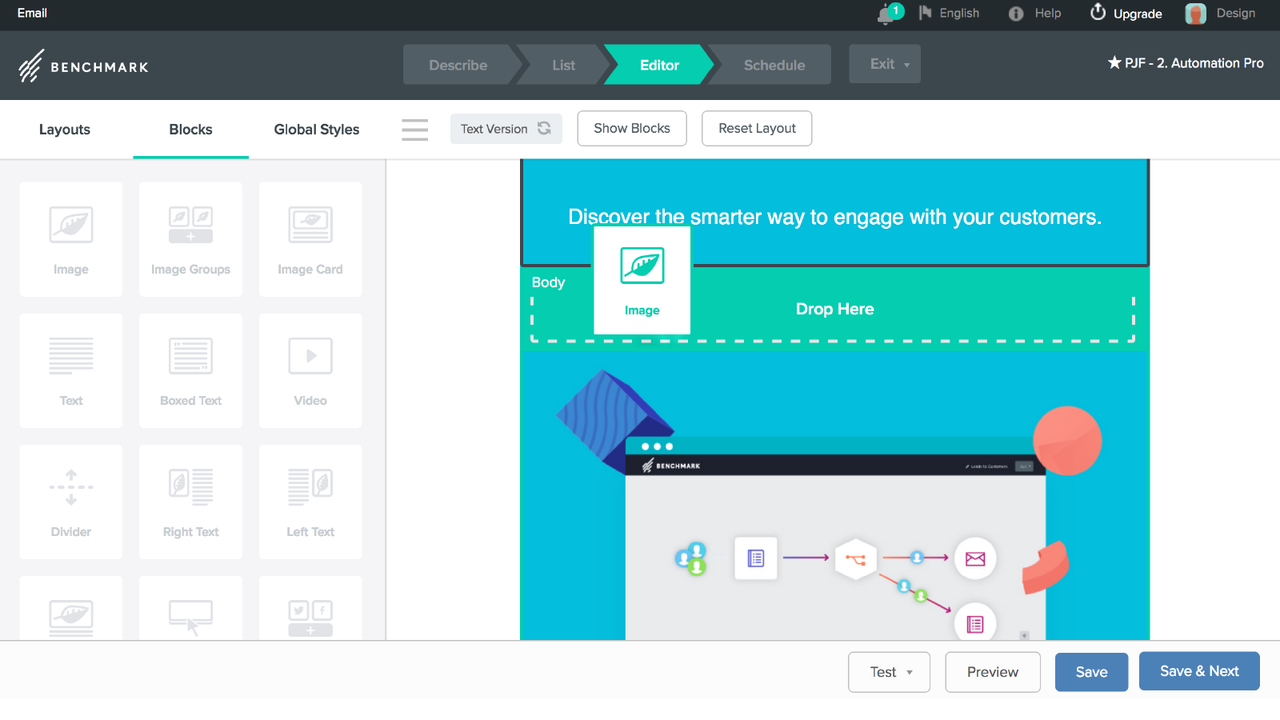Open notifications via the bell icon
This screenshot has width=1280, height=720.
[886, 15]
